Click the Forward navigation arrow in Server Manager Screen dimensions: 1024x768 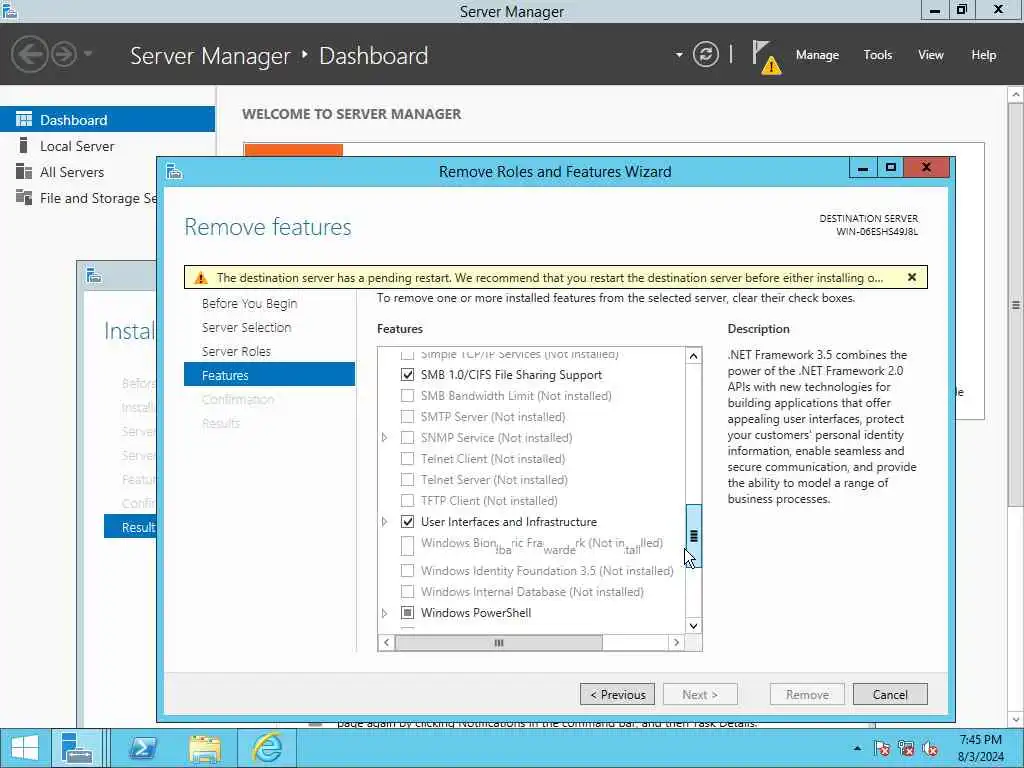click(x=64, y=54)
